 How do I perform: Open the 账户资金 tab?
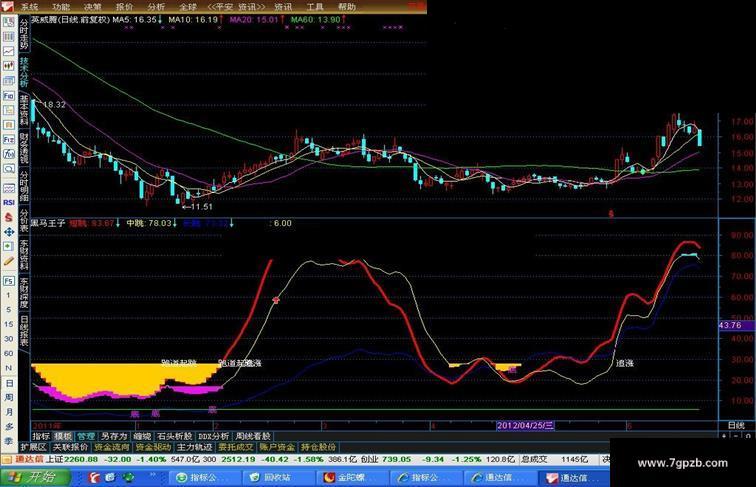pos(277,447)
